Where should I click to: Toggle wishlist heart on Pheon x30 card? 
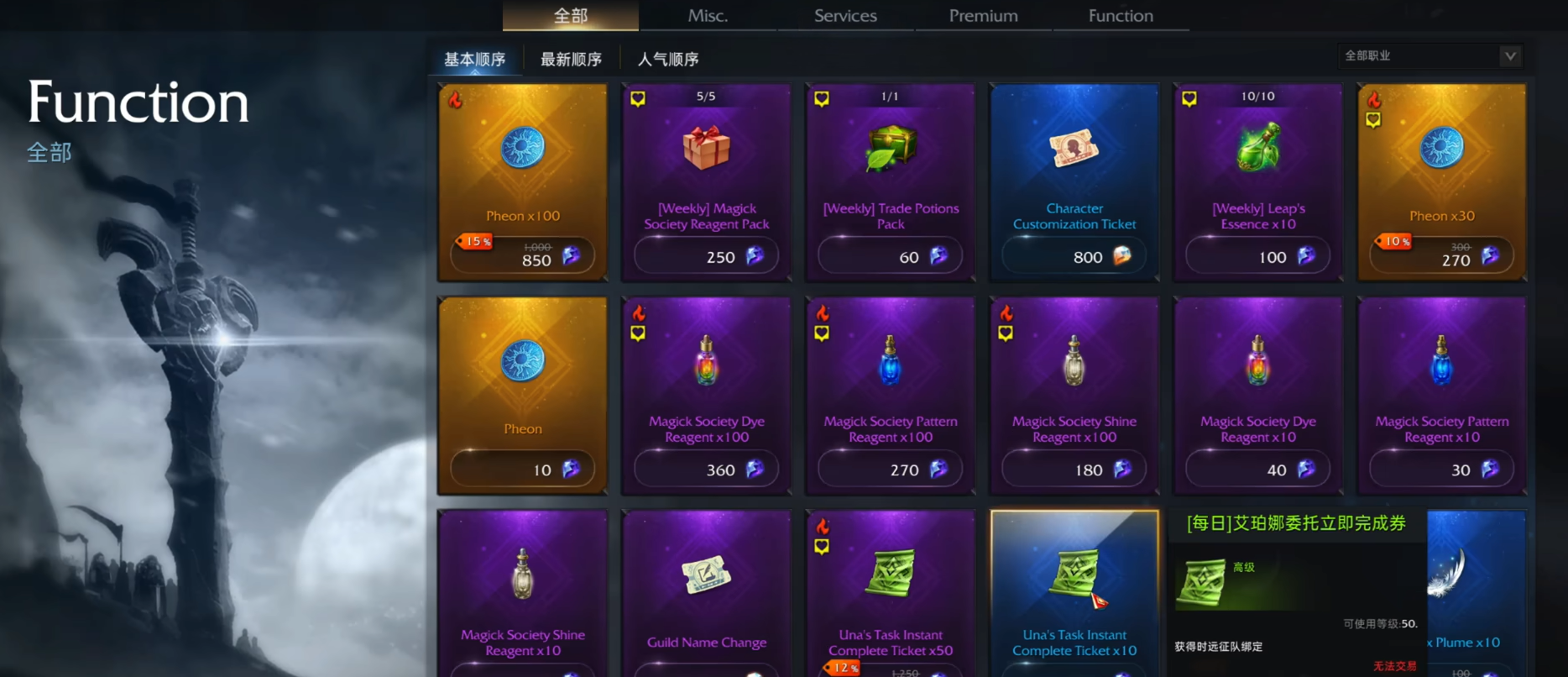pyautogui.click(x=1373, y=120)
